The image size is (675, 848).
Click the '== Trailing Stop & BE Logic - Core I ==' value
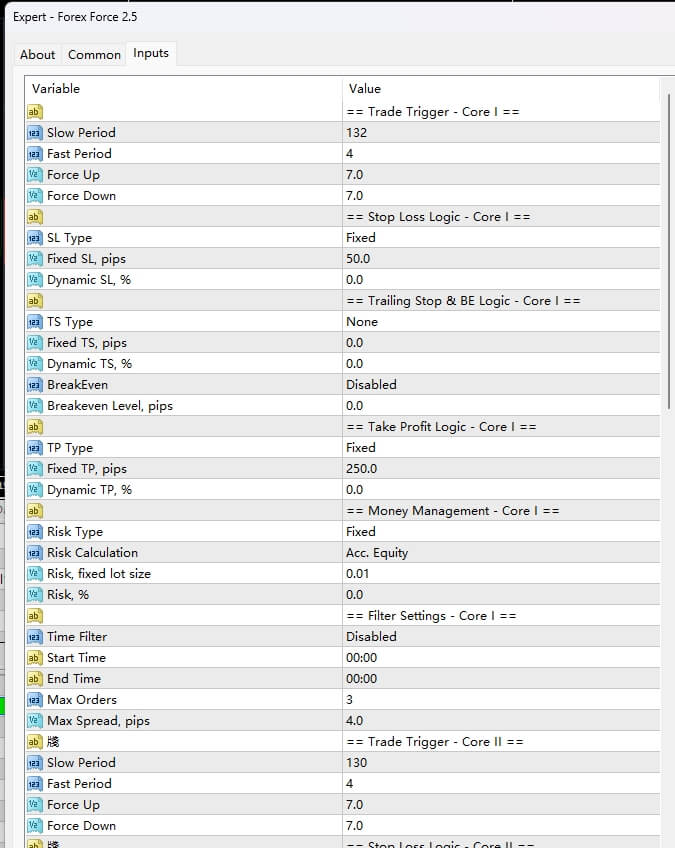463,301
